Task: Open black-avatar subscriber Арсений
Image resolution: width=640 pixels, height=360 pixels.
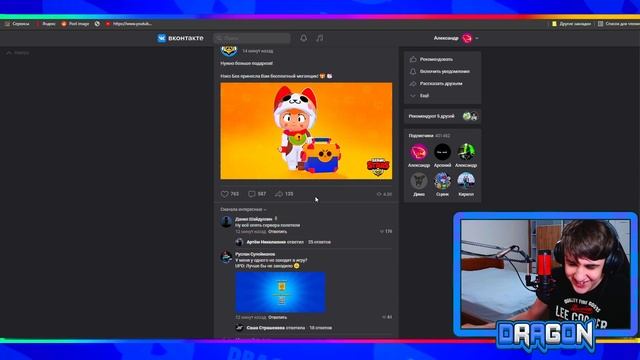Action: [442, 152]
